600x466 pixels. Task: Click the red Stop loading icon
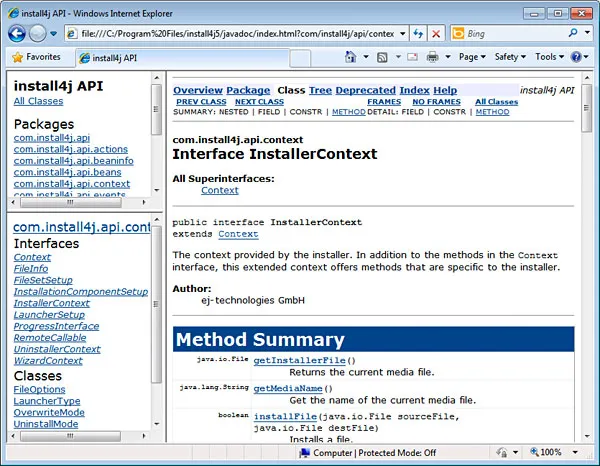click(436, 34)
